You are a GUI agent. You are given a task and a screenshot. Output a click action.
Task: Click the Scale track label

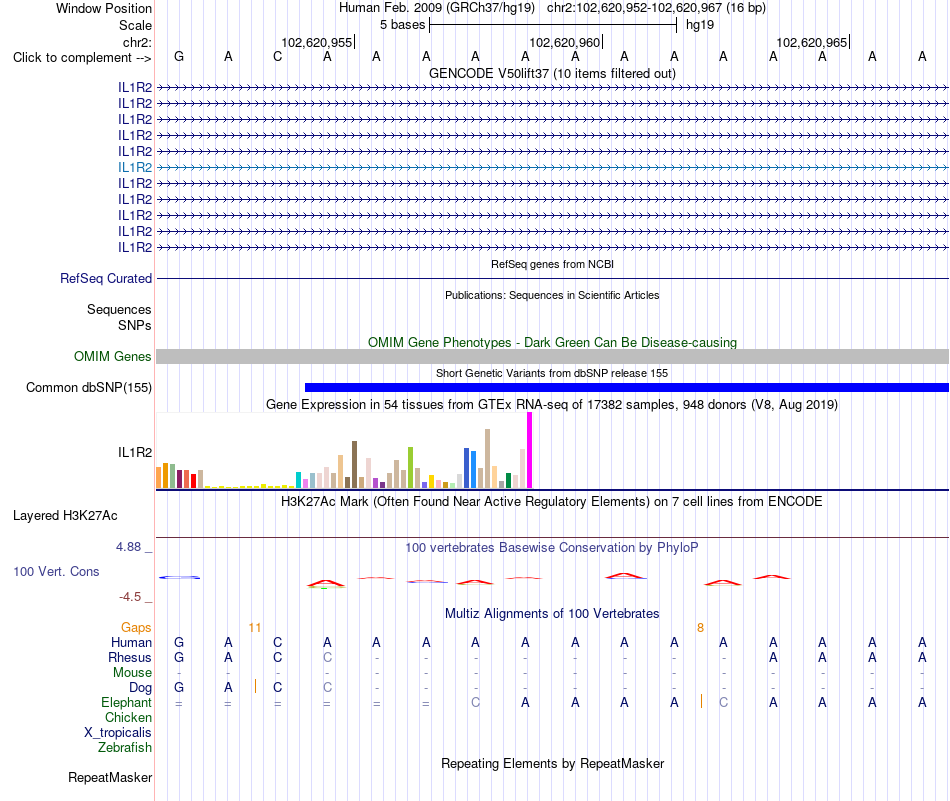[x=135, y=25]
